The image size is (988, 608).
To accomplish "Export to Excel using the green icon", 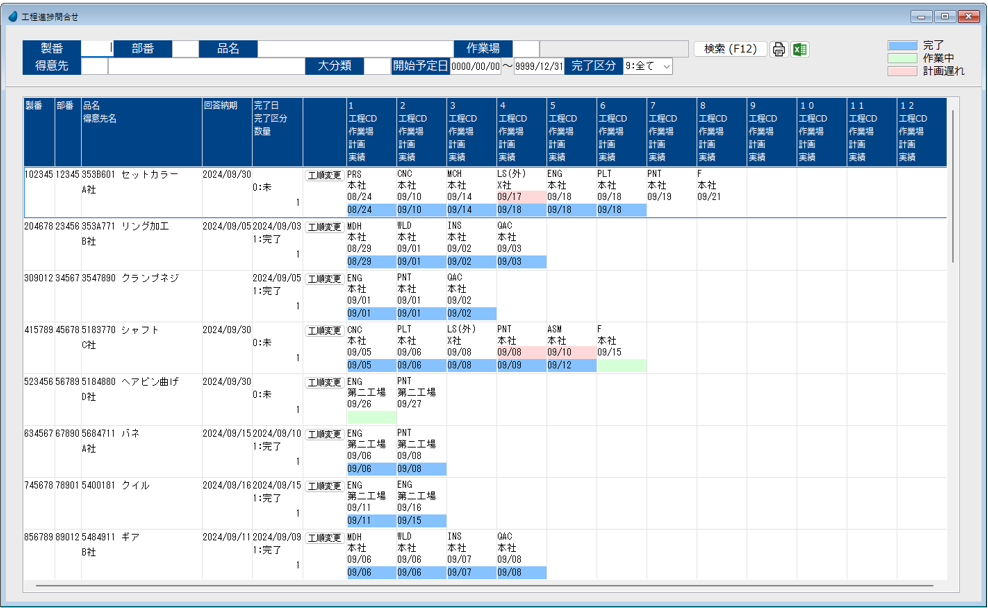I will [x=800, y=49].
